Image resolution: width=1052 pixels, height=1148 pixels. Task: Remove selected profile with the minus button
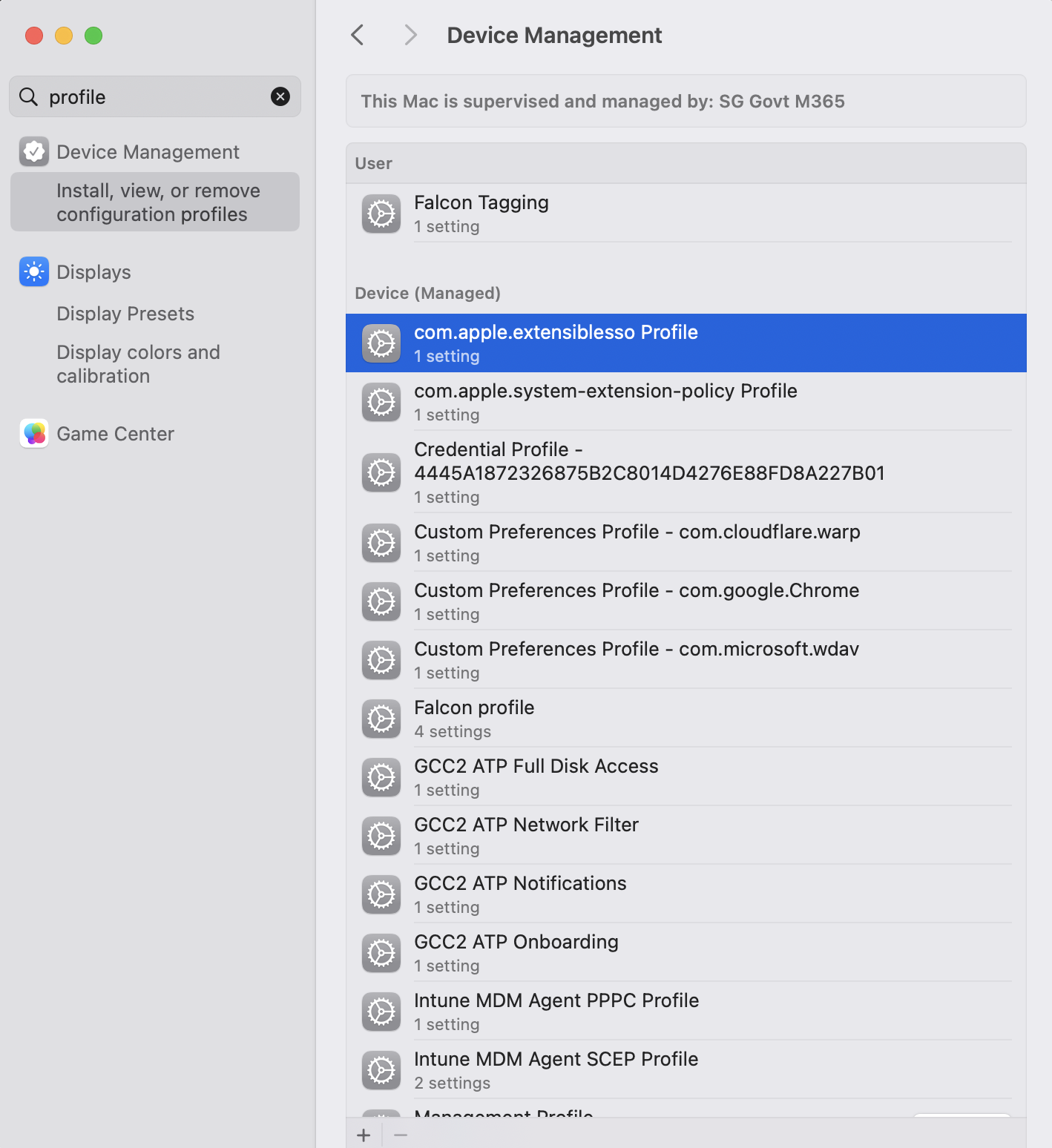click(x=401, y=1135)
